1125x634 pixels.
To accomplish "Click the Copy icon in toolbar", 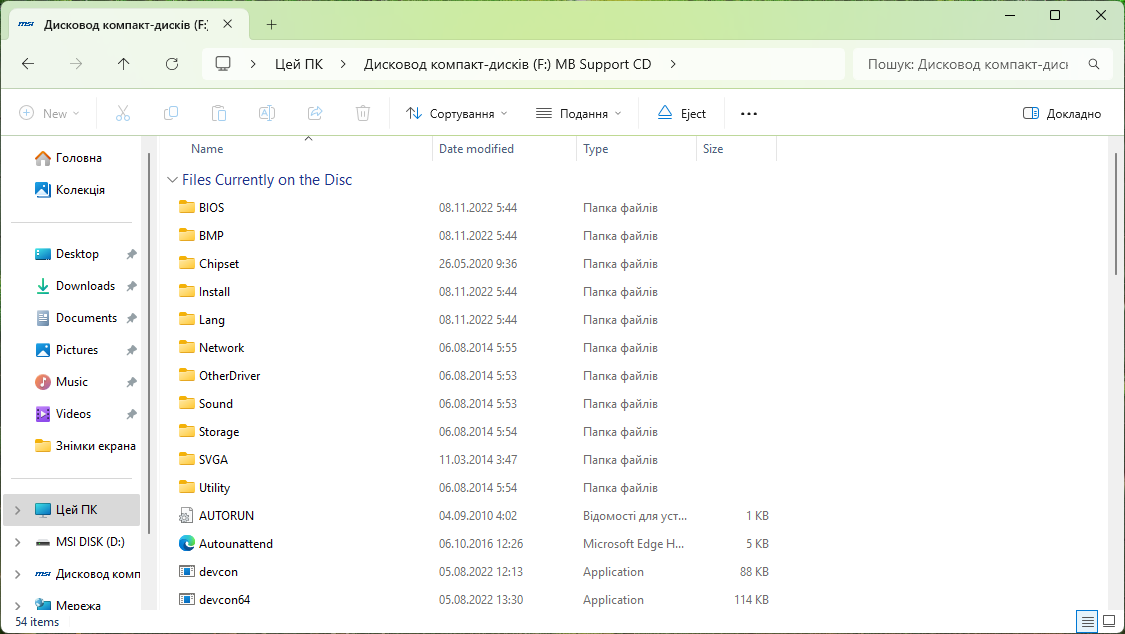I will [x=171, y=113].
